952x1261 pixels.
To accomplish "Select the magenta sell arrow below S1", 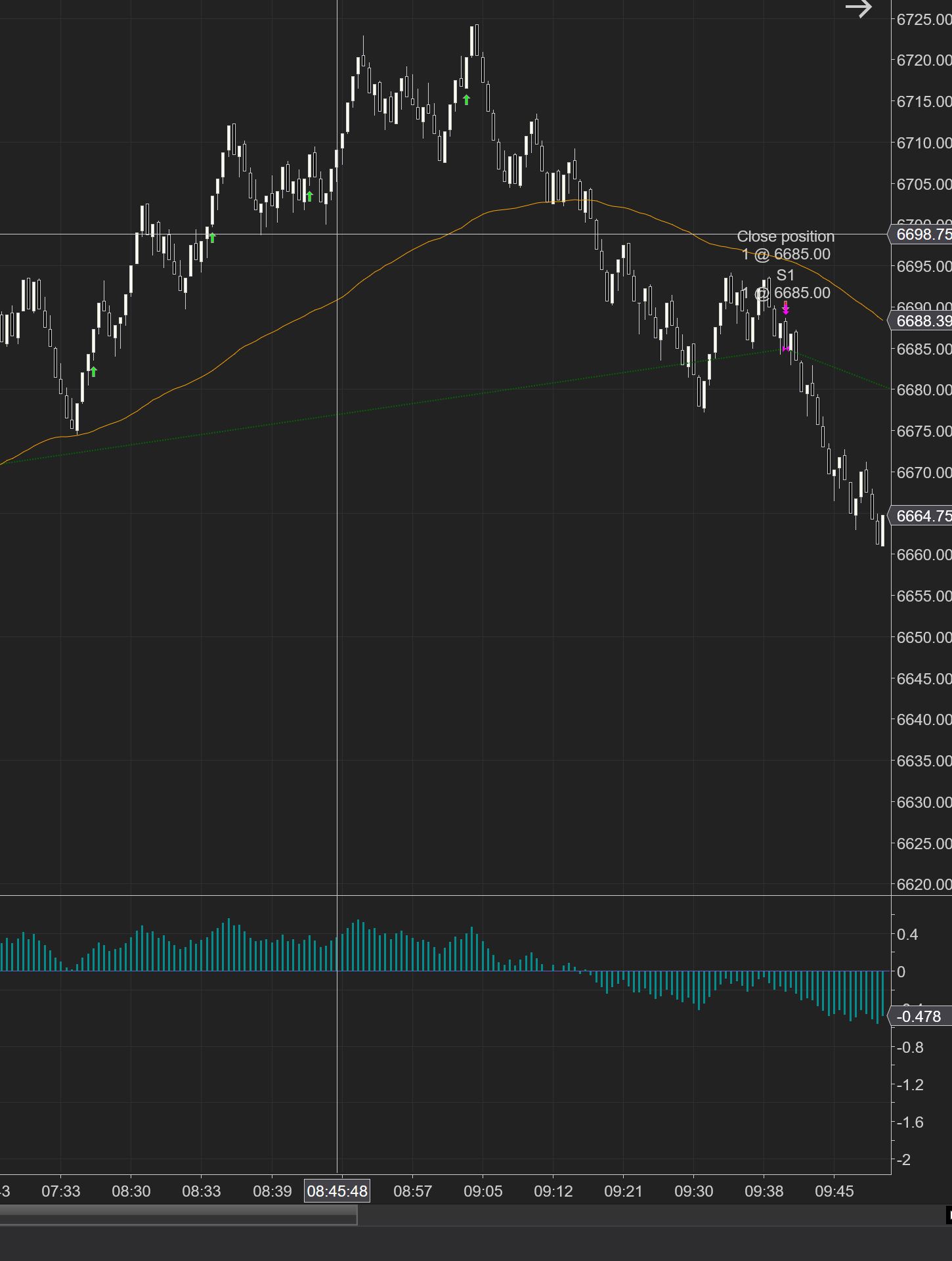I will point(785,308).
